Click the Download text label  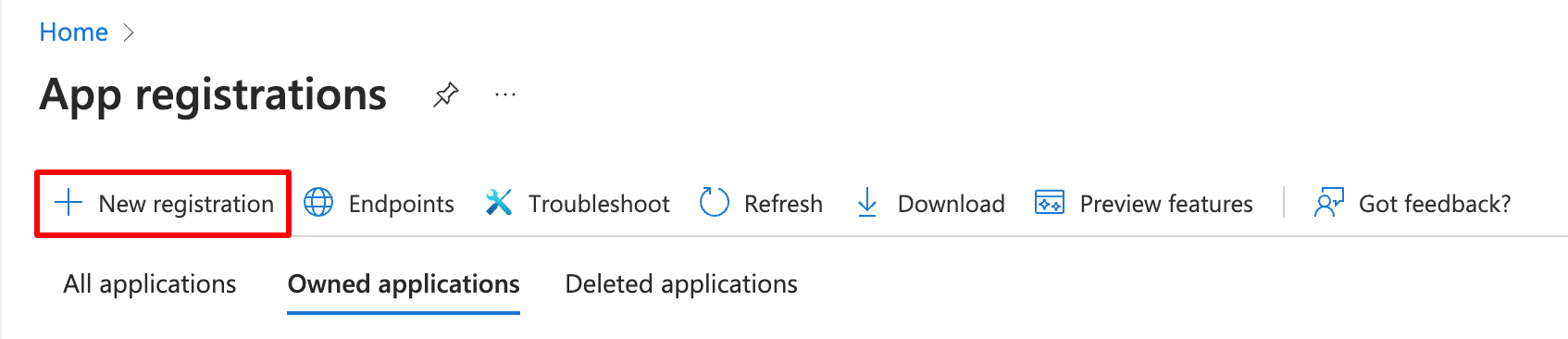pos(952,204)
